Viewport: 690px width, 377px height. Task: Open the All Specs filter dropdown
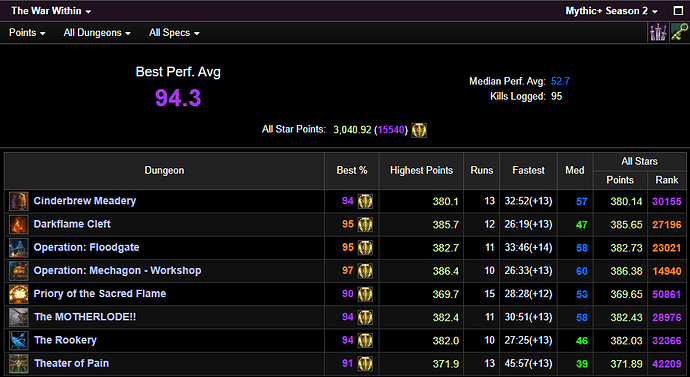click(174, 33)
